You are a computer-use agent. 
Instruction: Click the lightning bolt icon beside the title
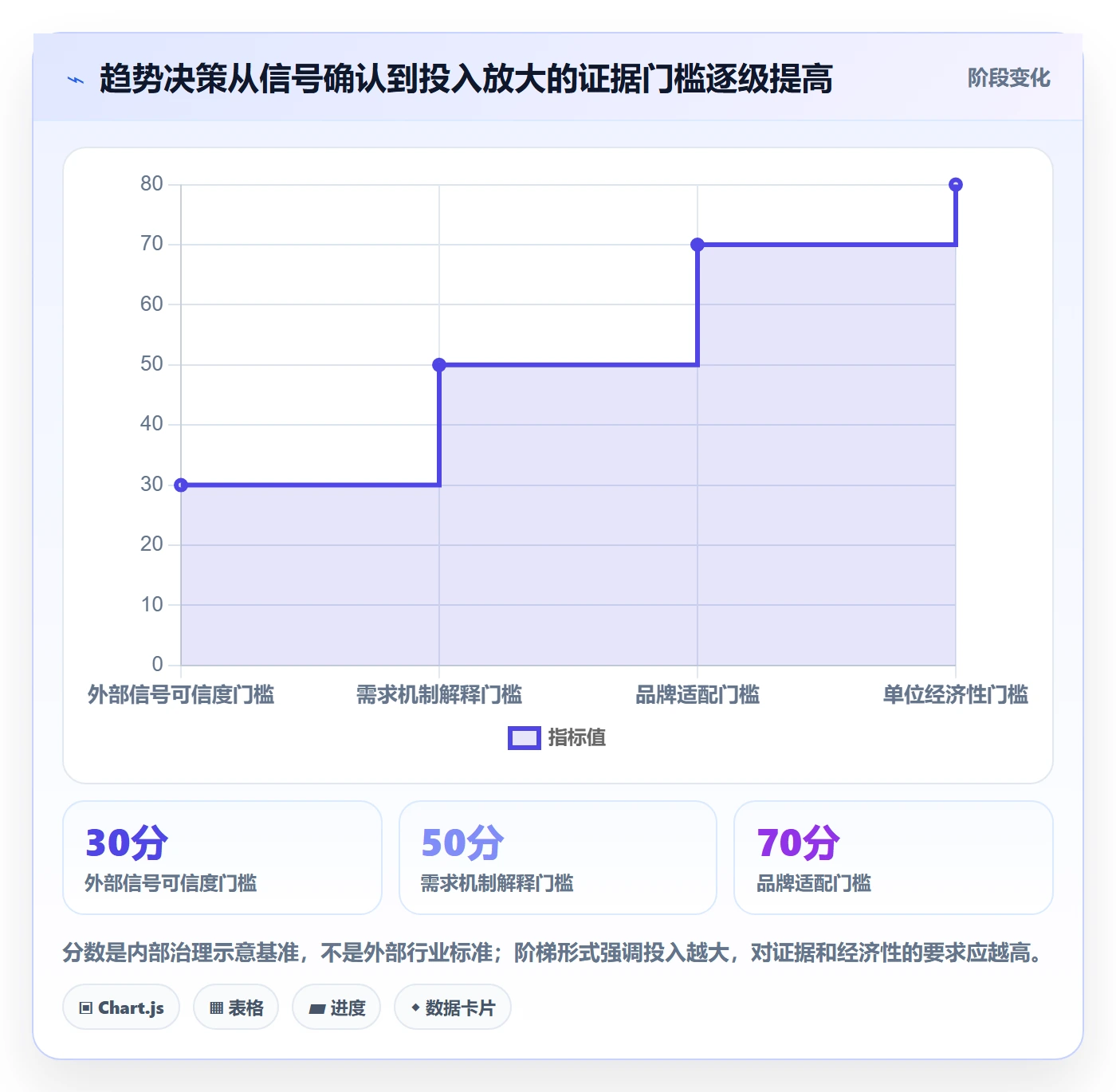point(76,80)
